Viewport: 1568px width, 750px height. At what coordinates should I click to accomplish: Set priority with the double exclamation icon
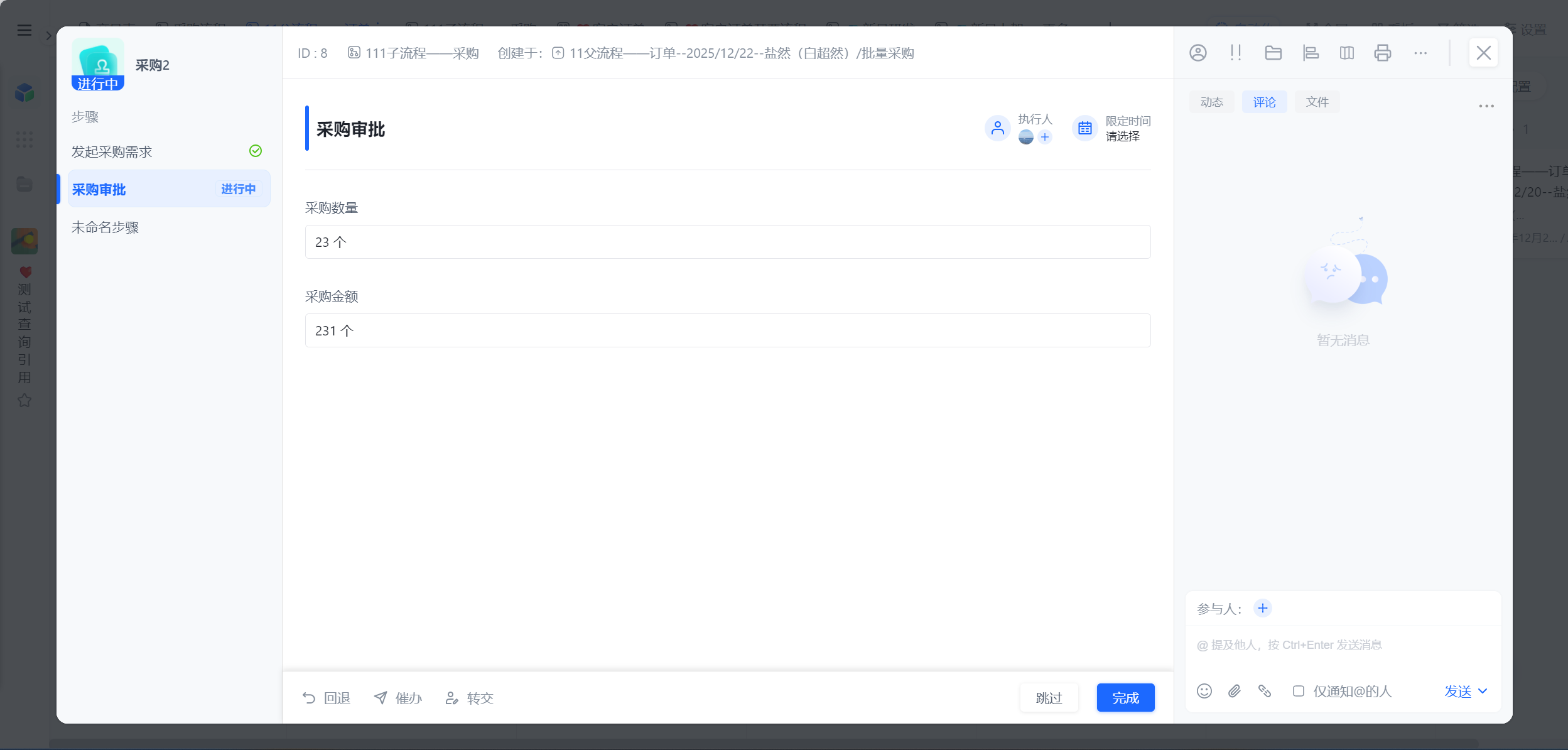click(1235, 53)
